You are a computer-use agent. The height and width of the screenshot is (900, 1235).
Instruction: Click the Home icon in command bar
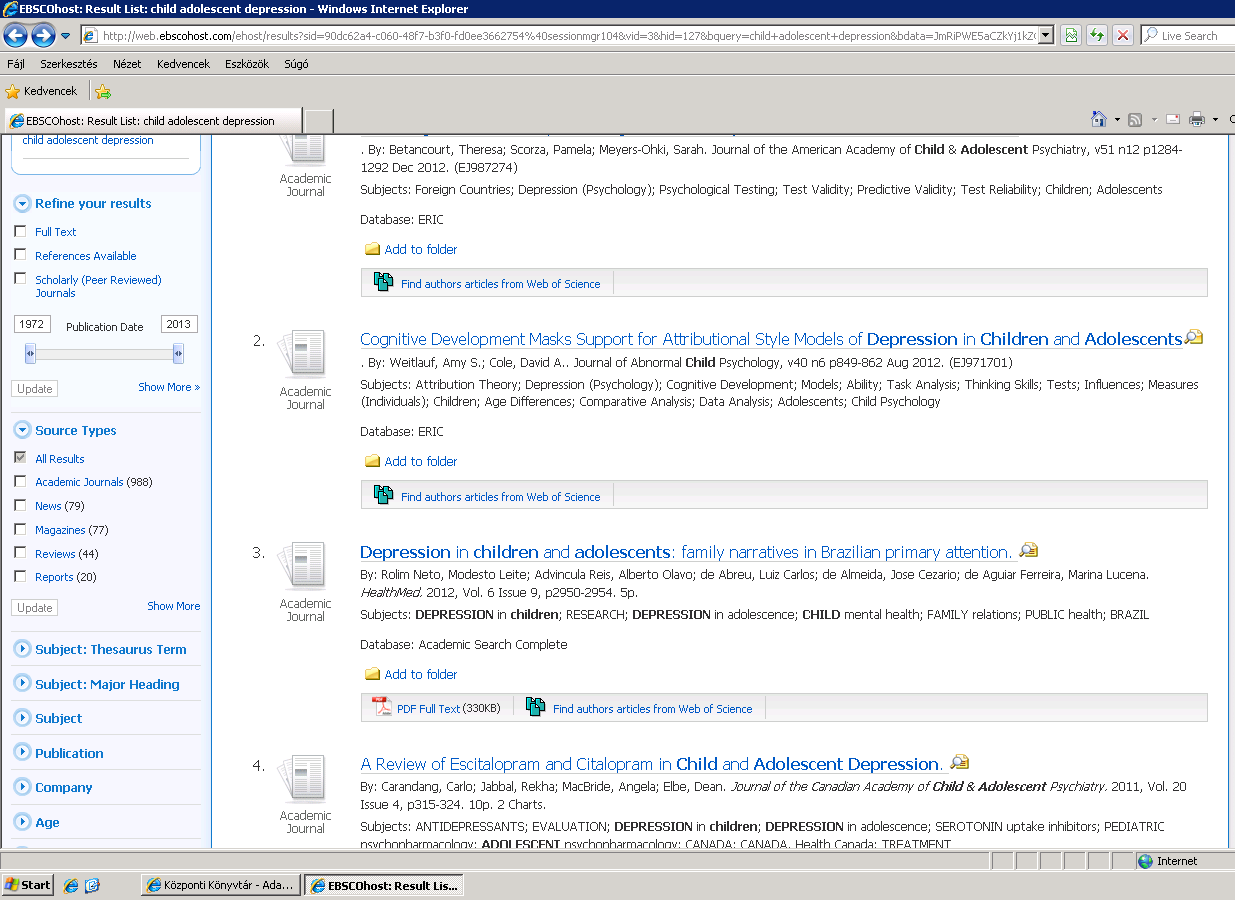[1099, 119]
